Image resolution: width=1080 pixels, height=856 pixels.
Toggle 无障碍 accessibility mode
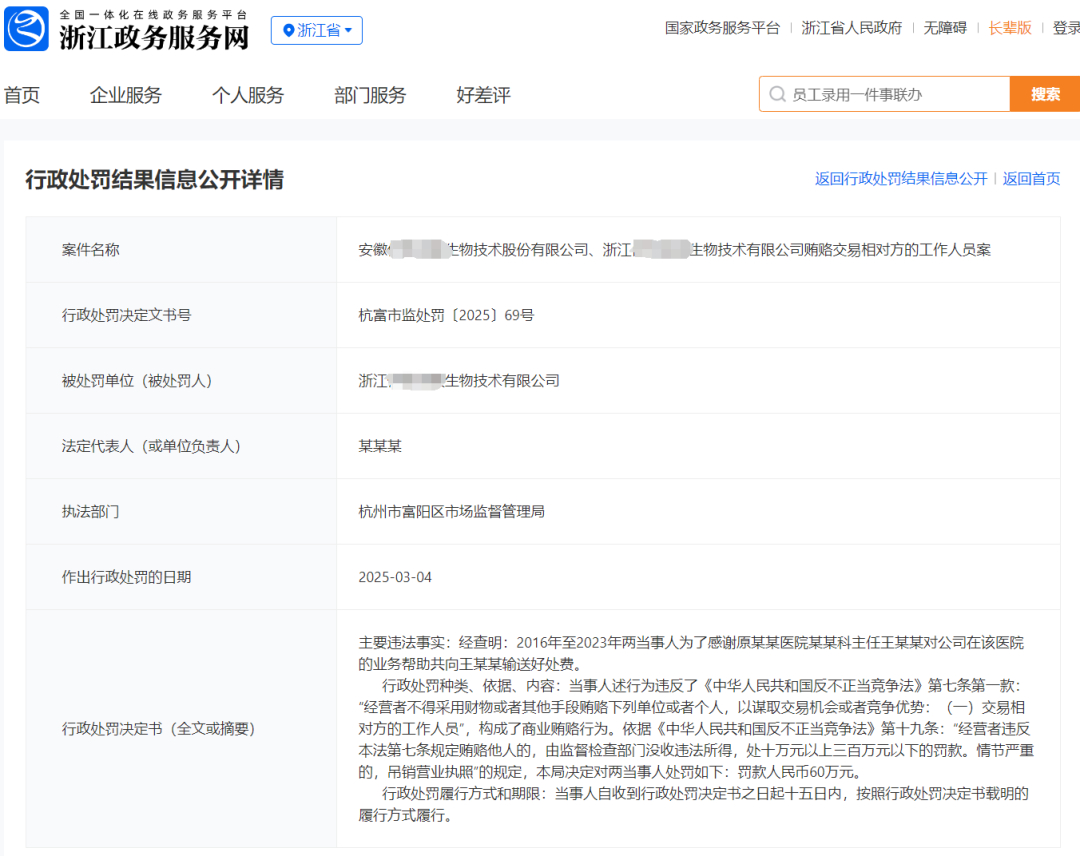coord(945,27)
